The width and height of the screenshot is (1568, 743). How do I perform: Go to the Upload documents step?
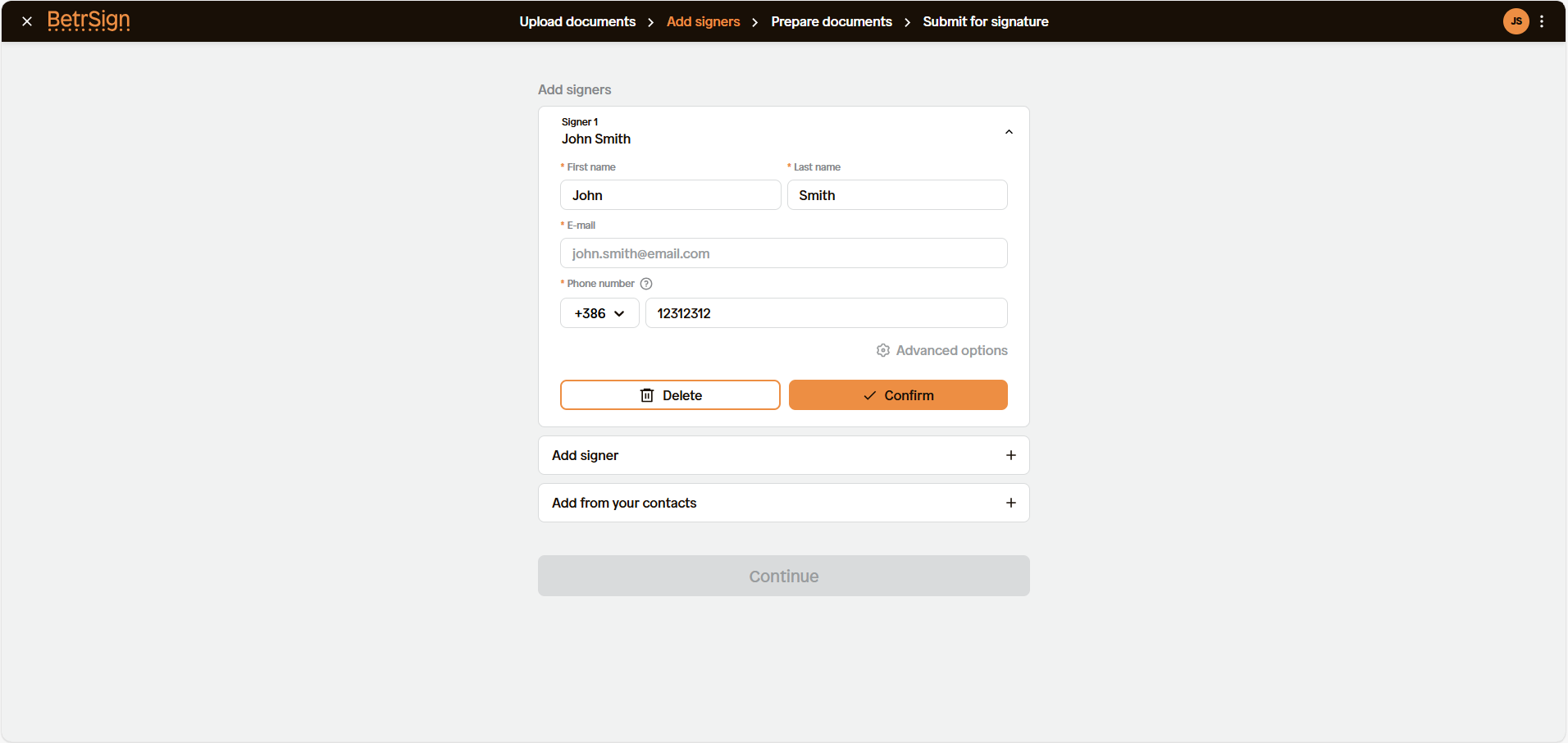pos(577,21)
